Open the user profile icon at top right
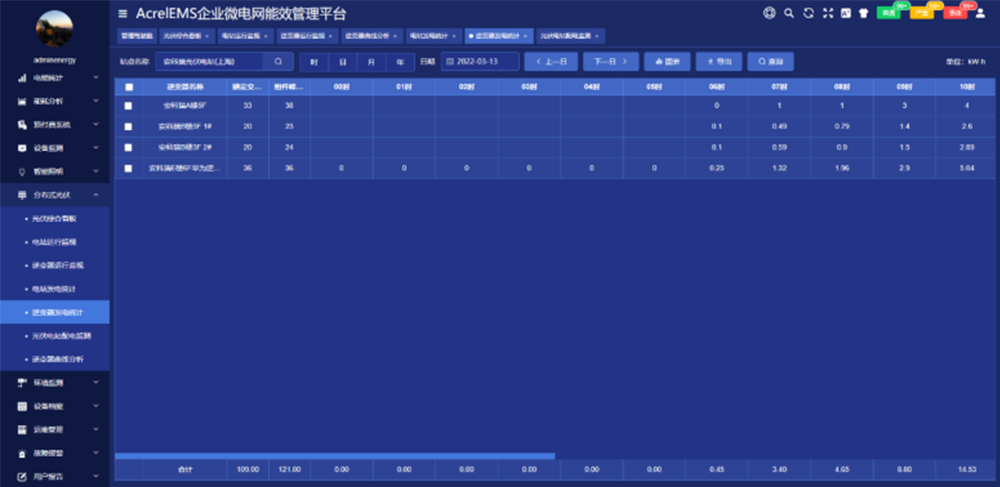Image resolution: width=1000 pixels, height=487 pixels. tap(981, 13)
